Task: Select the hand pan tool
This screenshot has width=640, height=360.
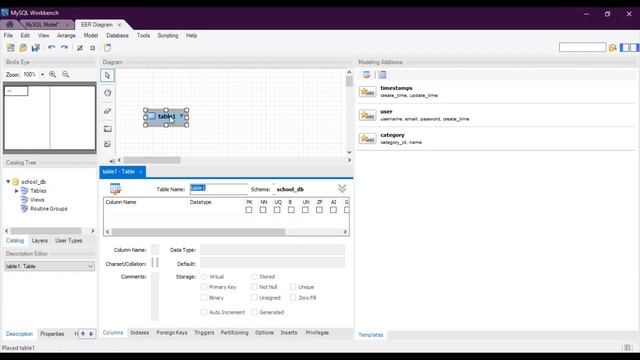Action: (x=107, y=93)
